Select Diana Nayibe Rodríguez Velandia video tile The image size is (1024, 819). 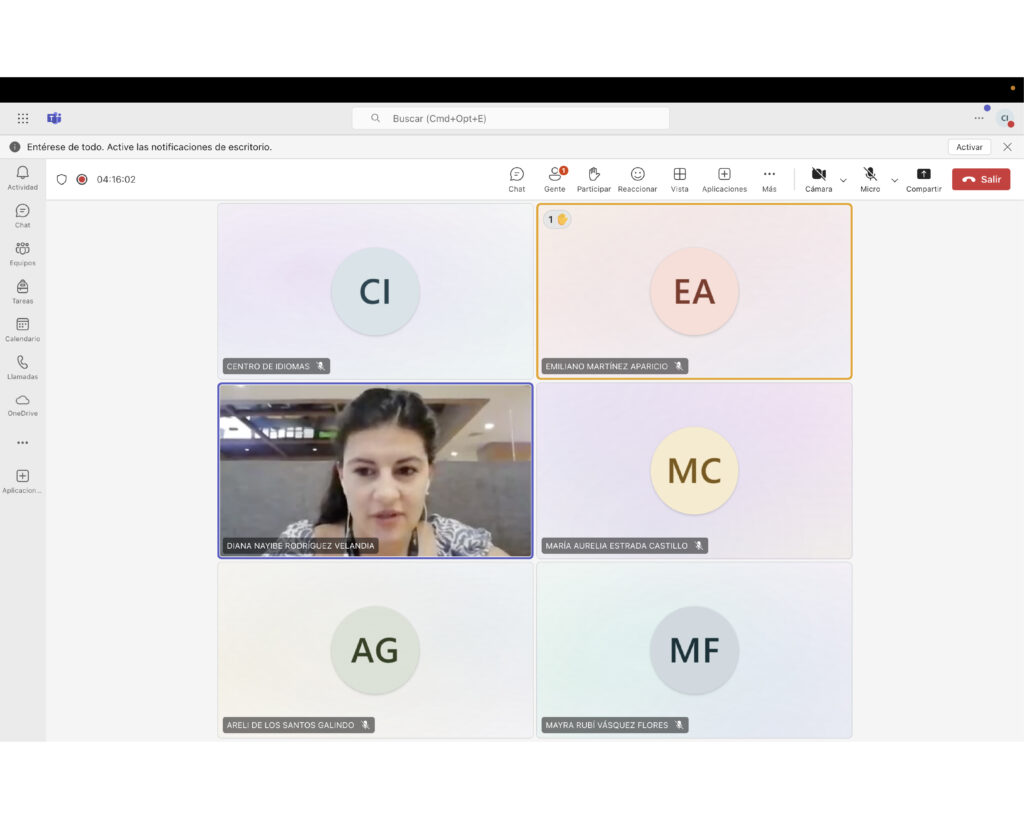point(376,470)
